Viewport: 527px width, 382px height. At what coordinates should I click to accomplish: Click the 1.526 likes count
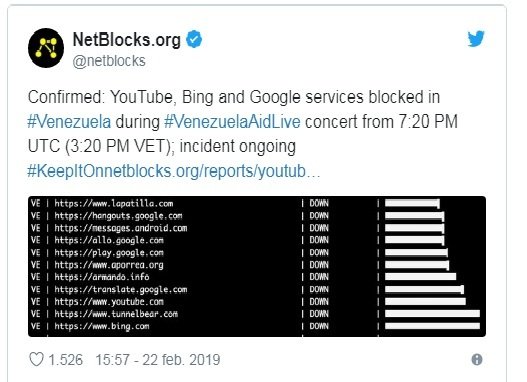click(x=66, y=359)
